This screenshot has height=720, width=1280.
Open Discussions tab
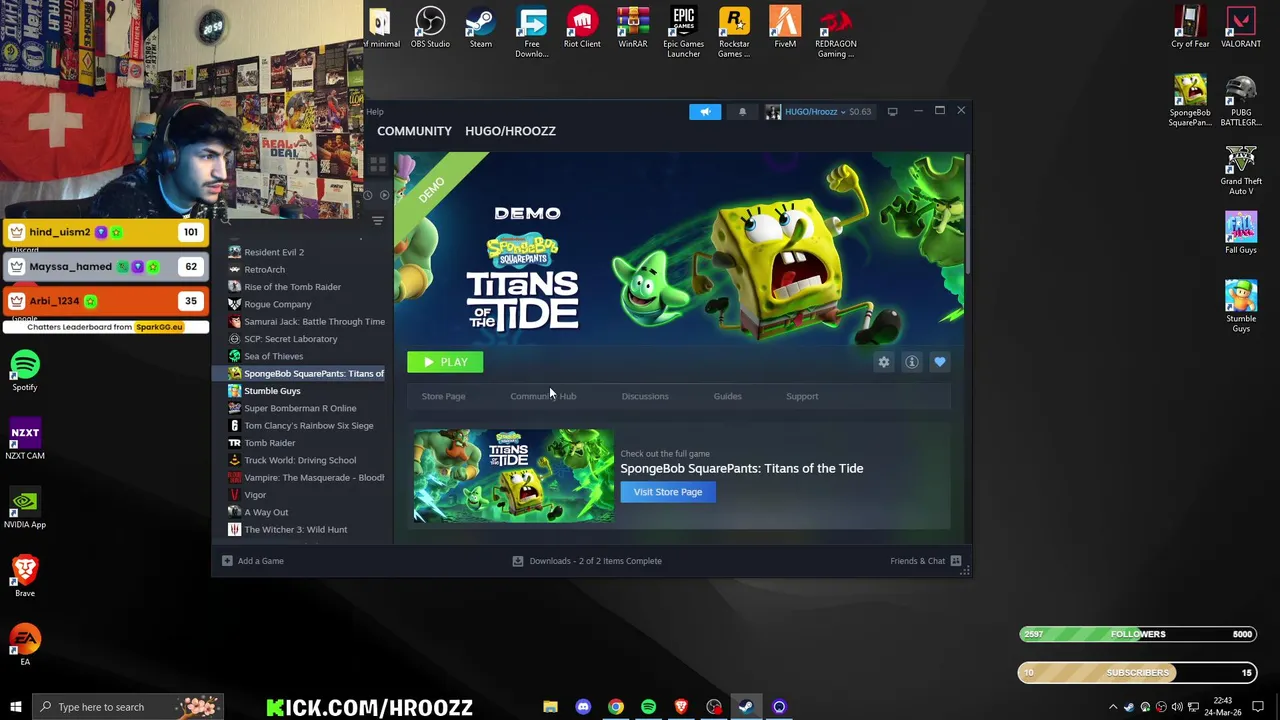[x=645, y=396]
